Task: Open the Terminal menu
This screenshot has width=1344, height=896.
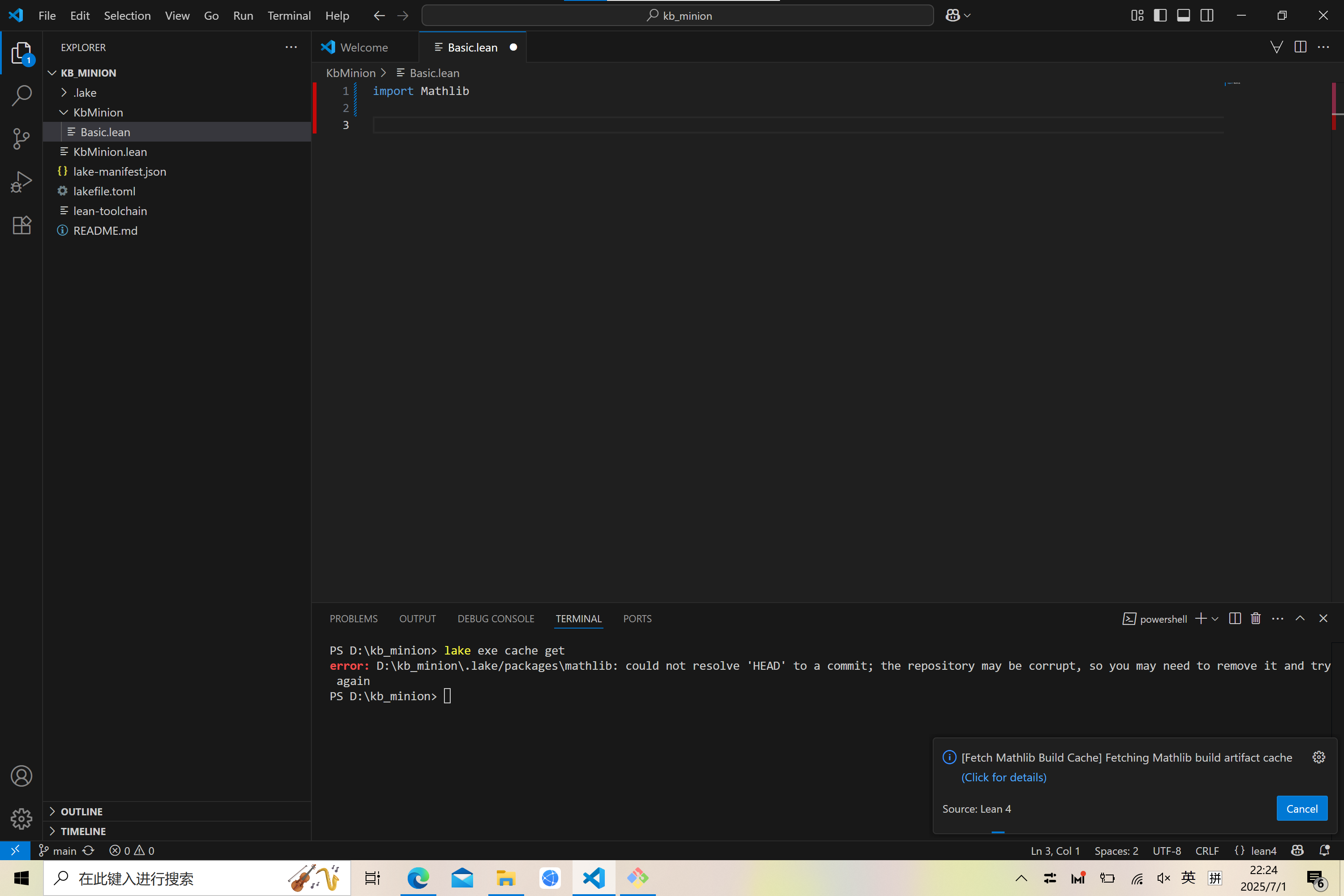Action: click(x=289, y=15)
